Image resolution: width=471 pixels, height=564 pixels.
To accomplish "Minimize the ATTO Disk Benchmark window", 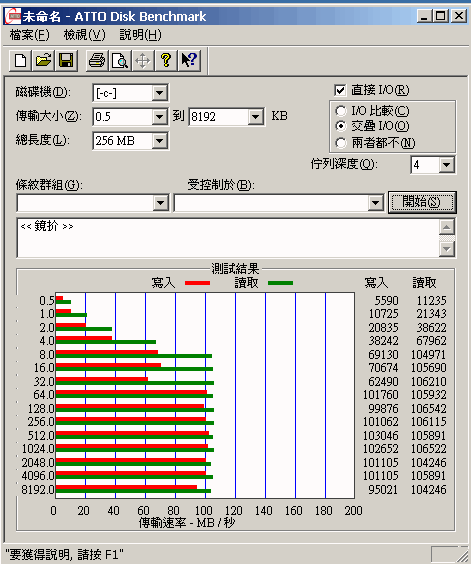I will point(425,16).
